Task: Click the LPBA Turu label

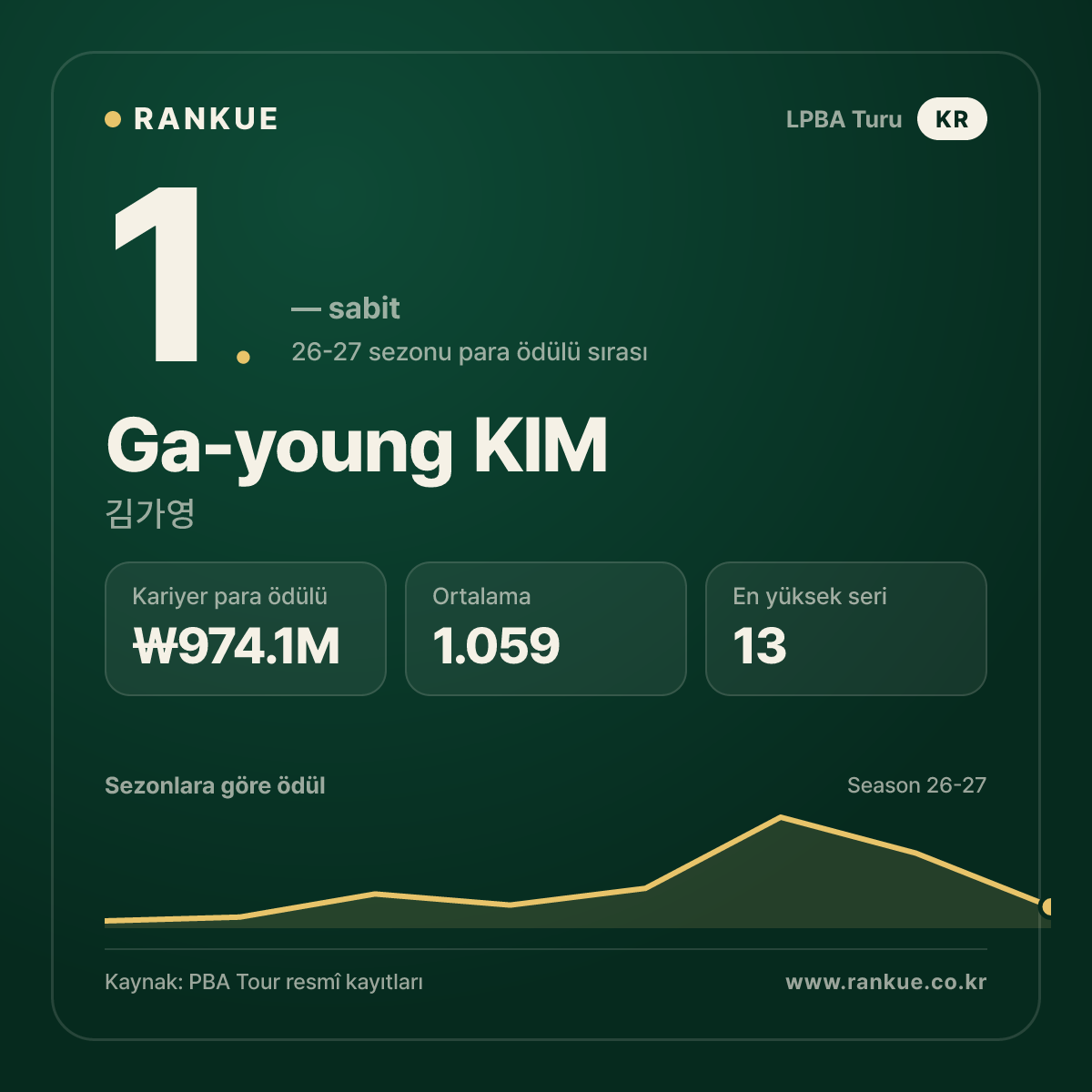Action: tap(844, 119)
